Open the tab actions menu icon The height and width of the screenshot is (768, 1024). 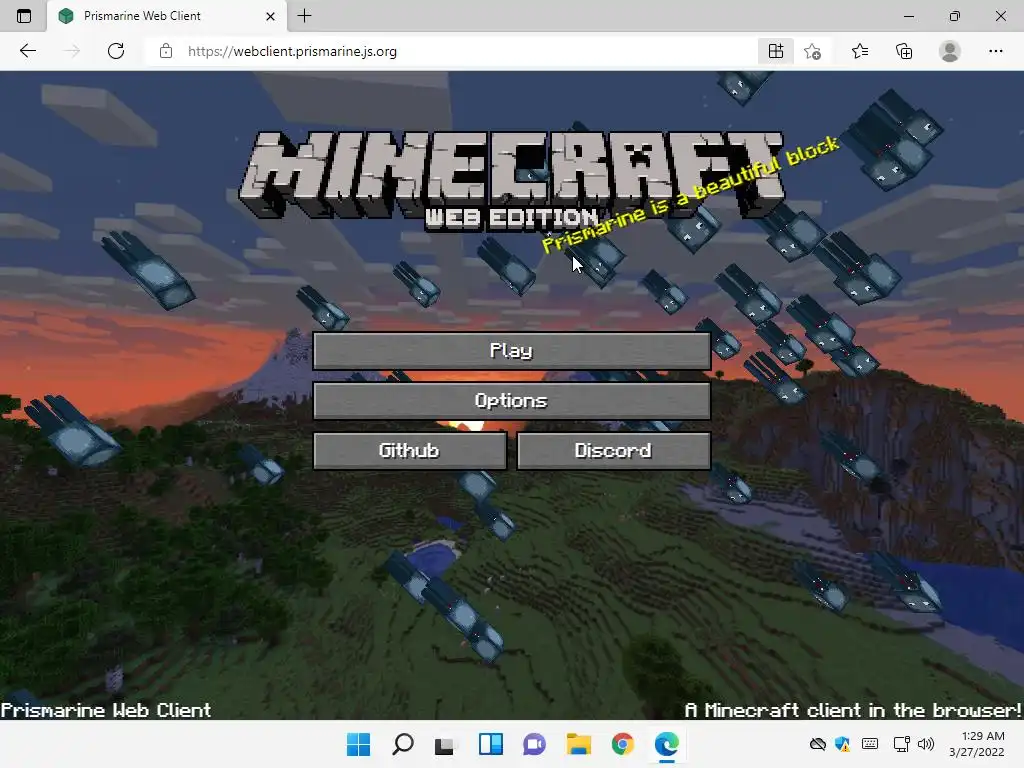(24, 16)
